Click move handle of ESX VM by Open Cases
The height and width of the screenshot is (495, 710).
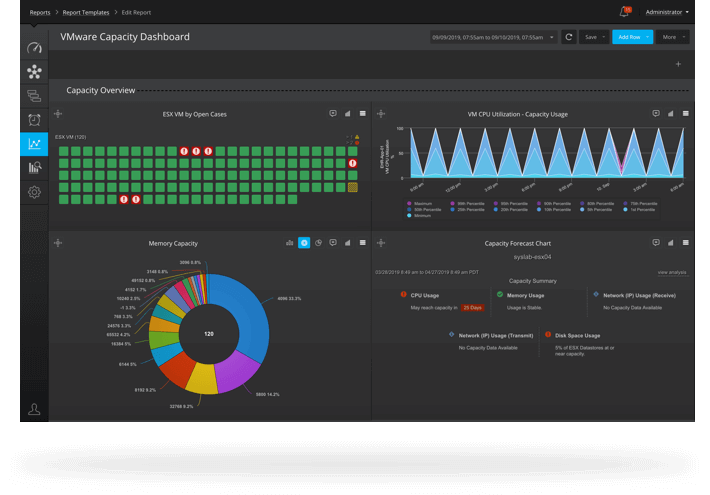click(x=58, y=114)
